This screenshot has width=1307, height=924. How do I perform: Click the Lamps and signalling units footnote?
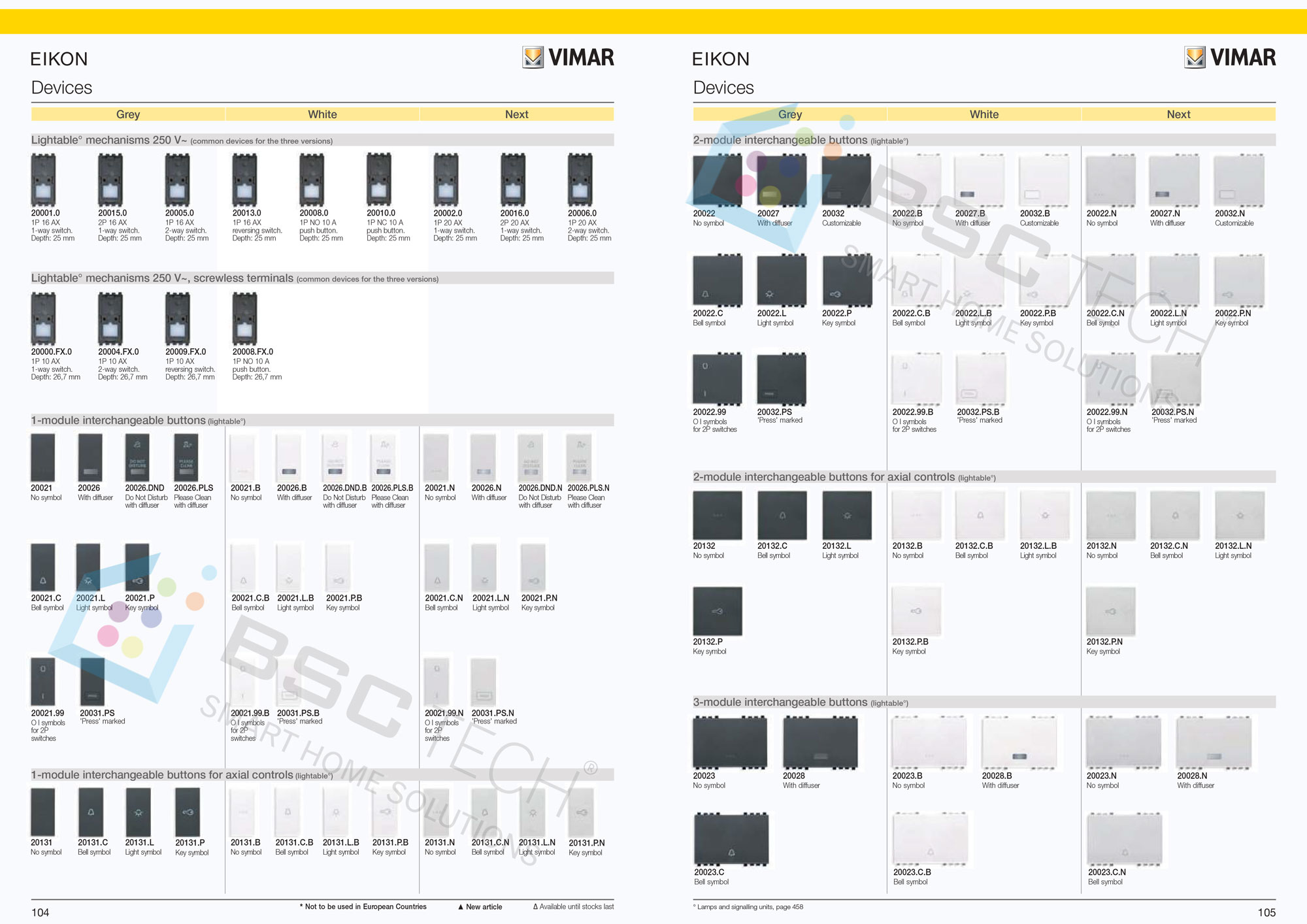coord(748,907)
